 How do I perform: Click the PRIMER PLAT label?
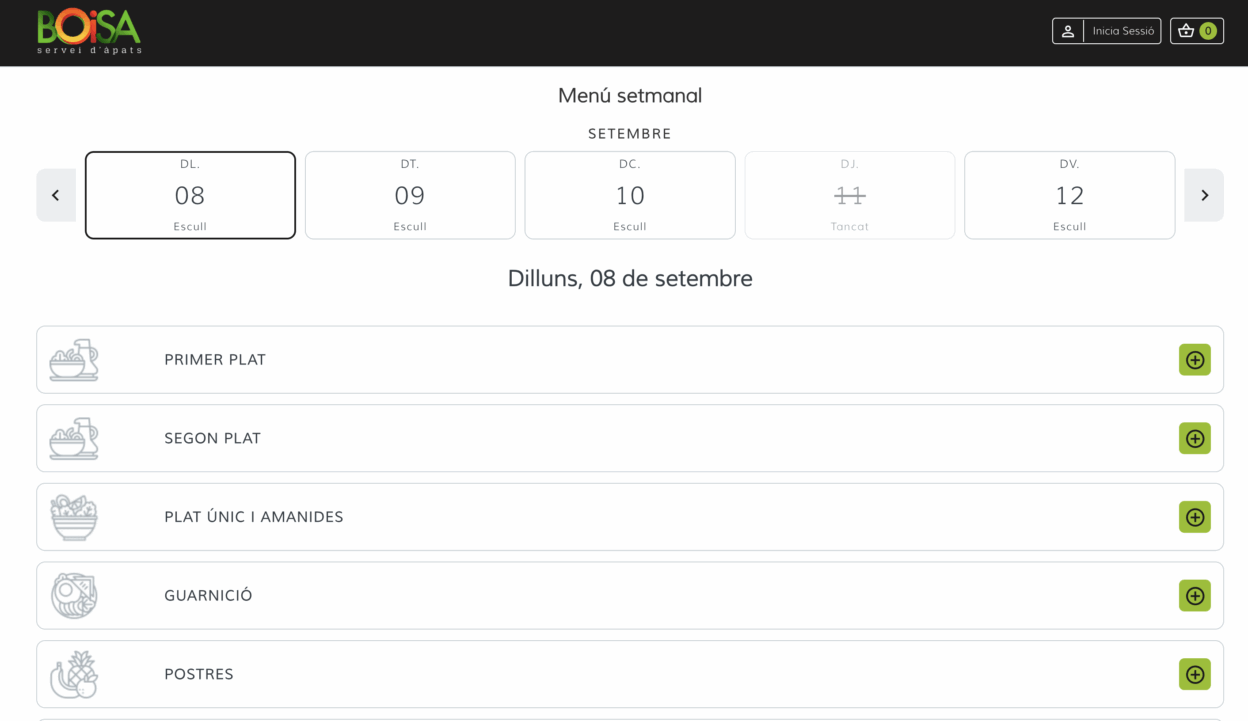click(x=215, y=360)
